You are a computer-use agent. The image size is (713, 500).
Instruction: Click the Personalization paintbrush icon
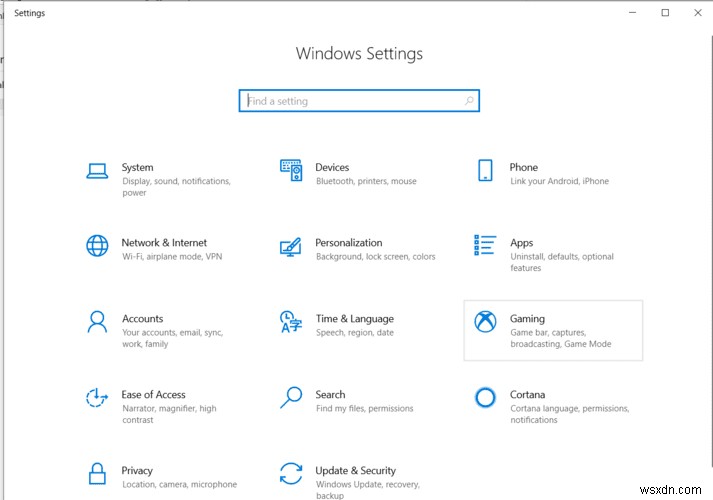pos(291,247)
